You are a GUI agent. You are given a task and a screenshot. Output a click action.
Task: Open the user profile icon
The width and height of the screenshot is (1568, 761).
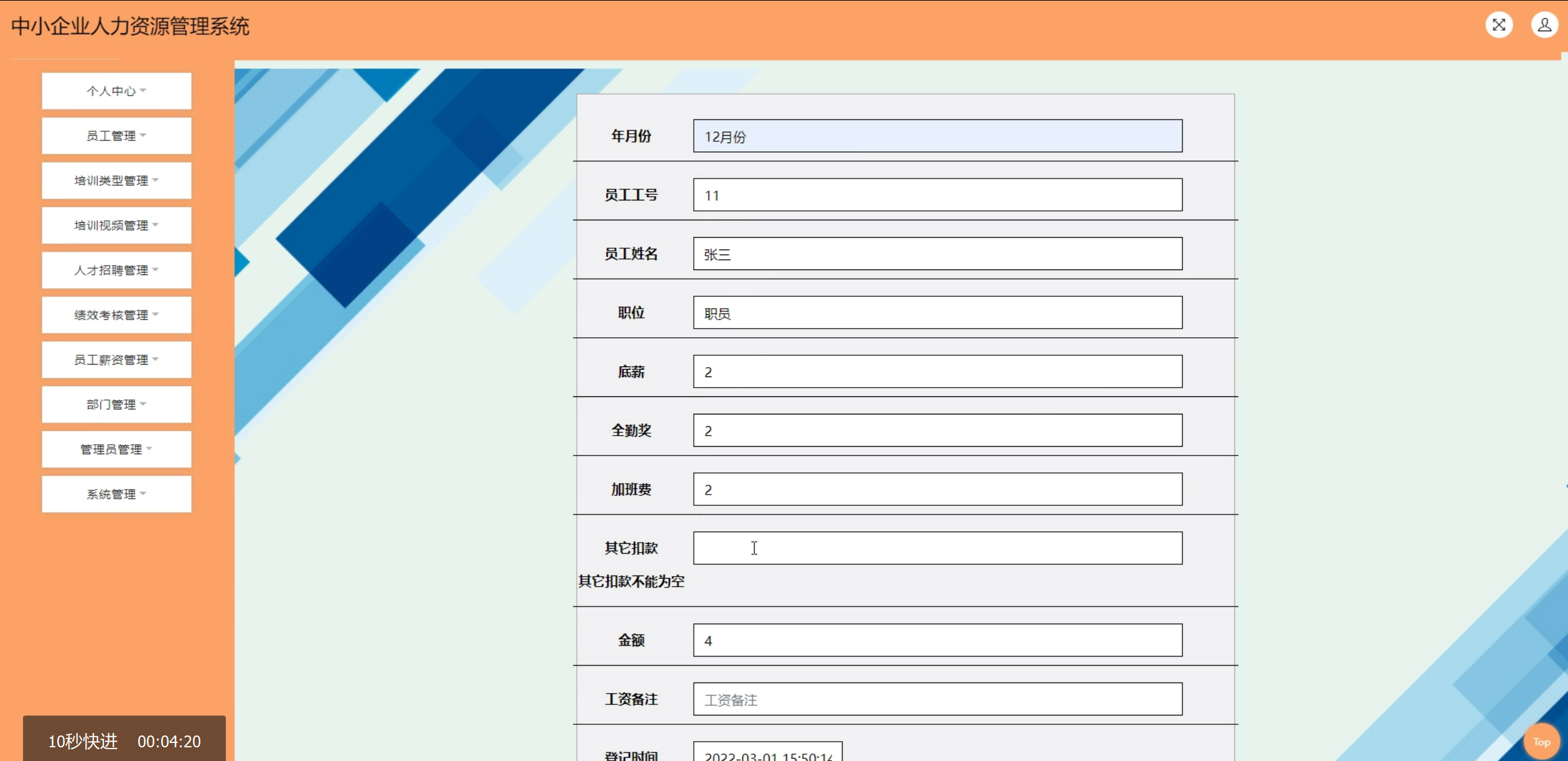(1544, 25)
